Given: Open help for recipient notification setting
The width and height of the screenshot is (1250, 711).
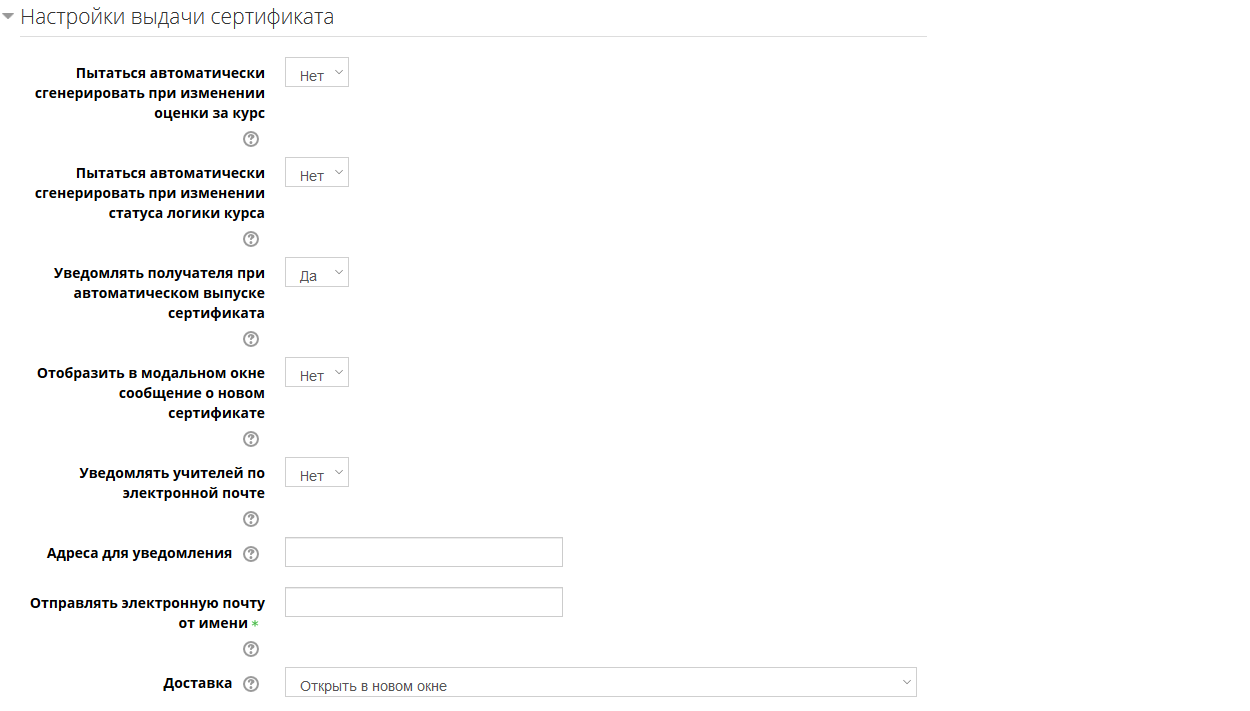Looking at the screenshot, I should [x=251, y=339].
